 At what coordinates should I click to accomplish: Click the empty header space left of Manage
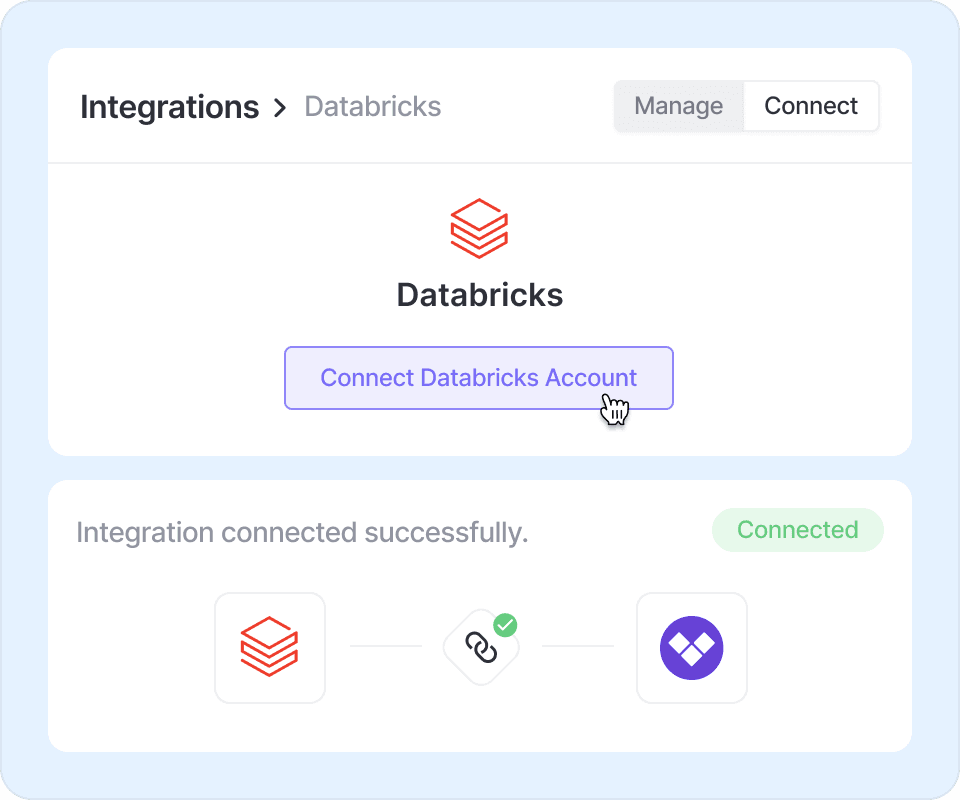coord(530,107)
